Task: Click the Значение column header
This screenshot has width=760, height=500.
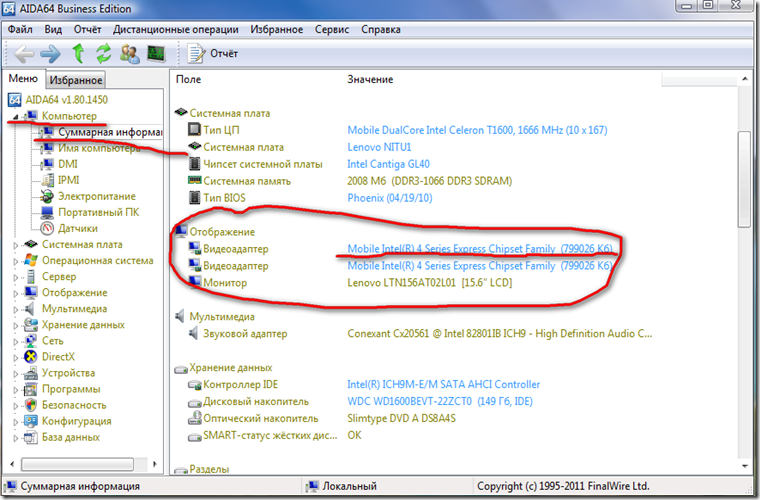Action: tap(370, 79)
